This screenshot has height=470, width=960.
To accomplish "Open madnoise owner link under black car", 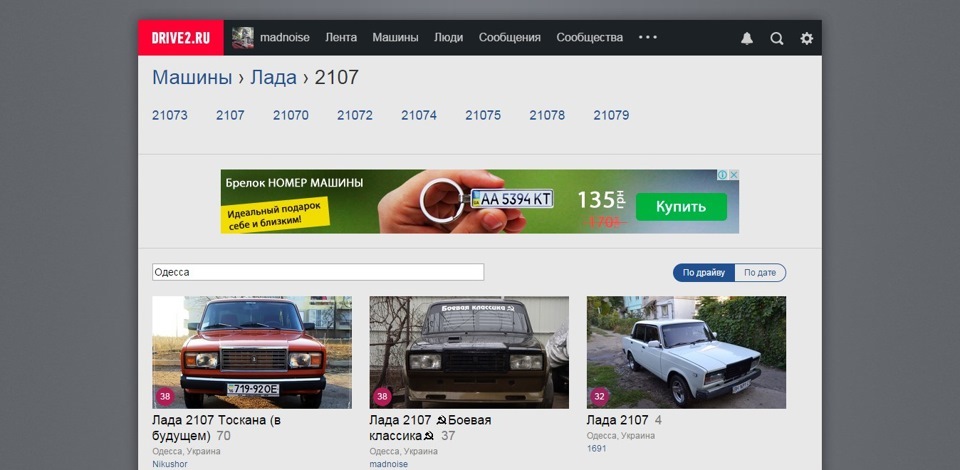I will point(388,464).
